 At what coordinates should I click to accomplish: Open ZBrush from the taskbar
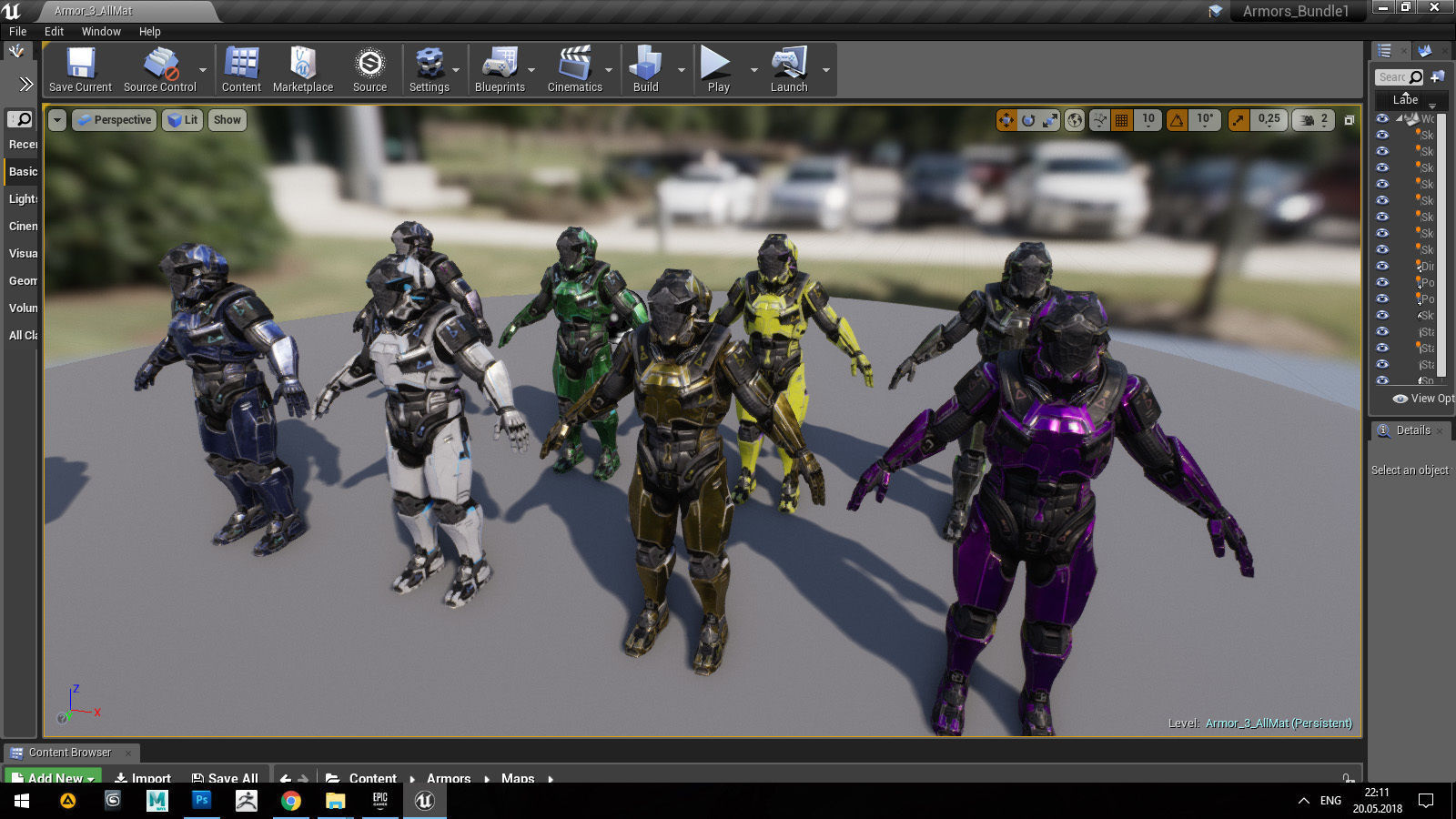246,801
